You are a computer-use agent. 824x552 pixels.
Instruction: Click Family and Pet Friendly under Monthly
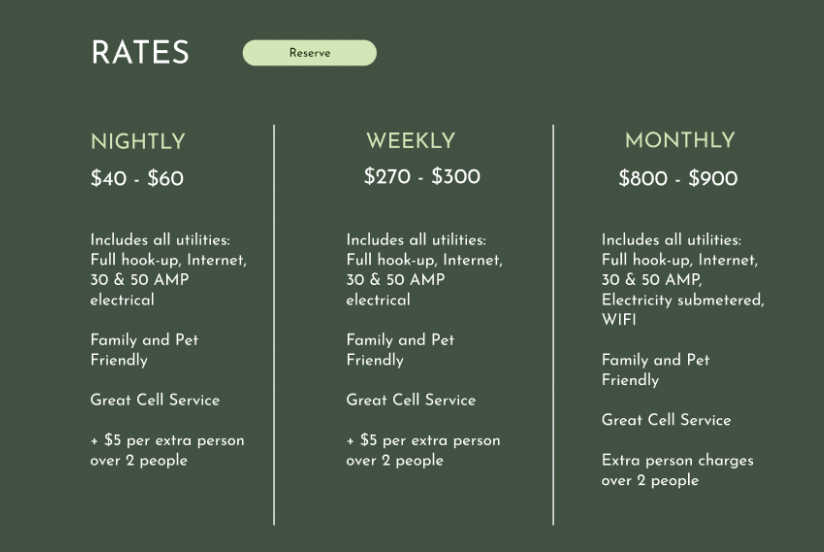pos(655,370)
